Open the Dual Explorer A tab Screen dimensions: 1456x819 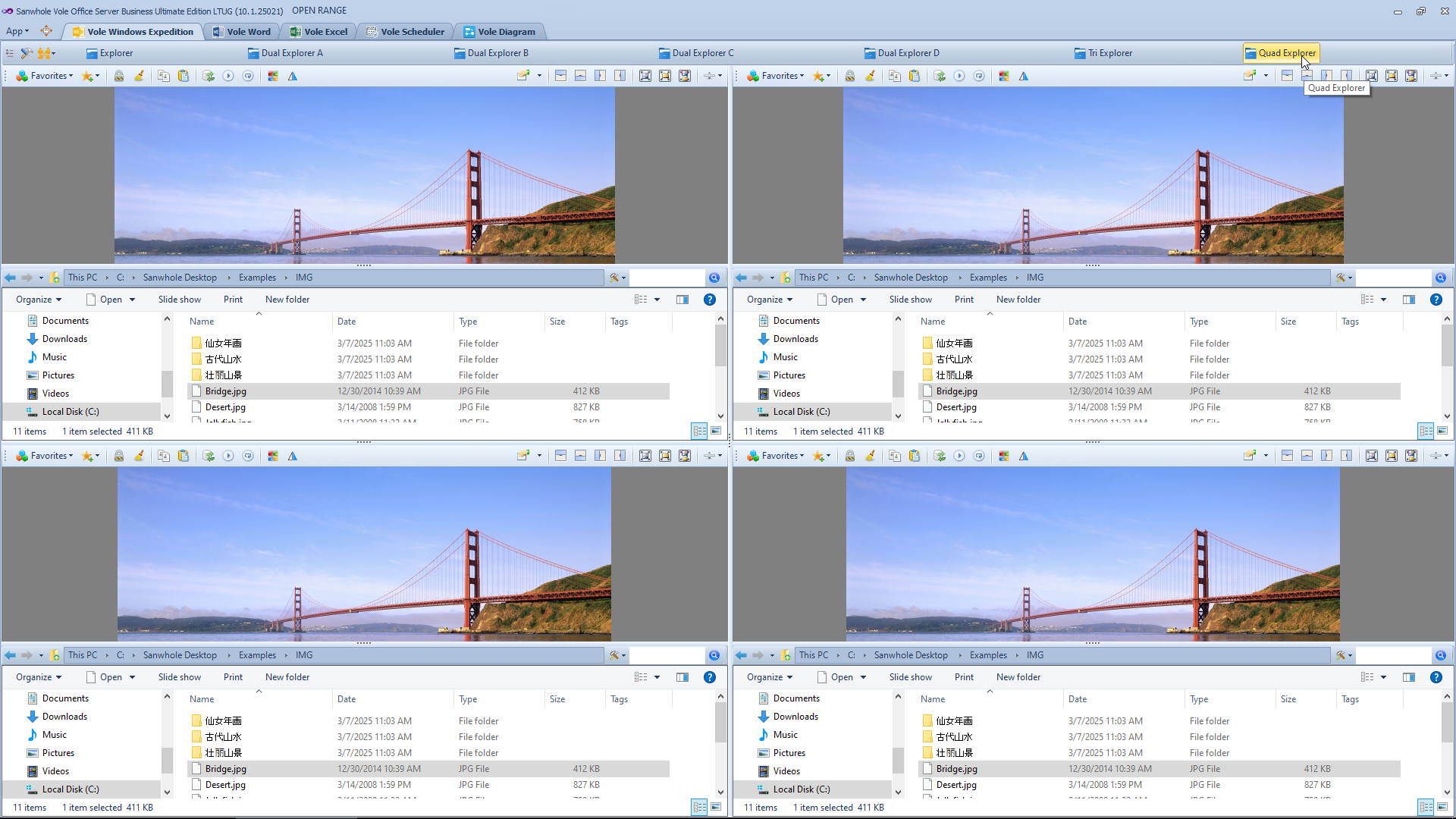[x=285, y=53]
